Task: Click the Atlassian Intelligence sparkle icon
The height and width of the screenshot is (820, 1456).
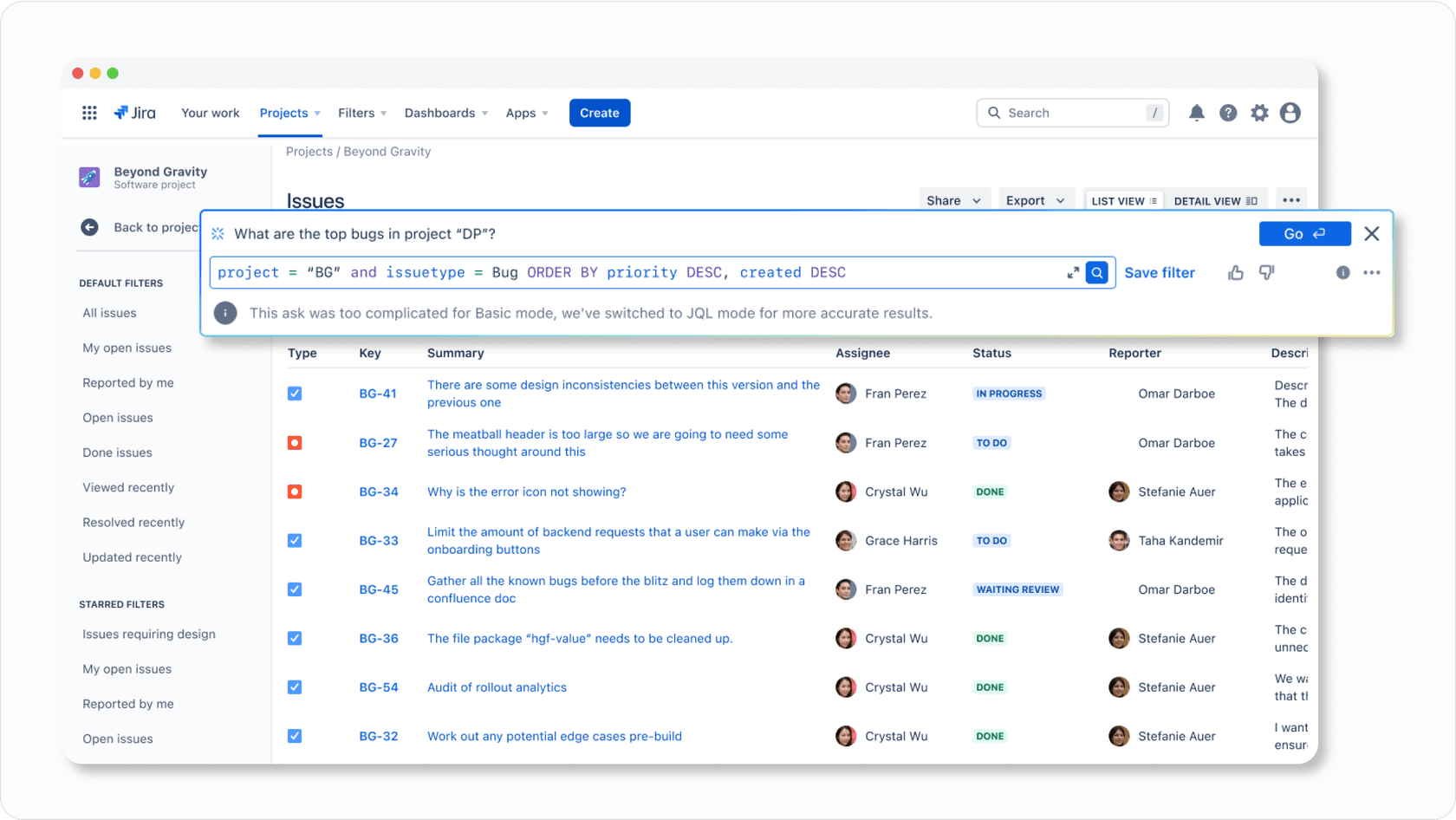Action: pyautogui.click(x=217, y=233)
